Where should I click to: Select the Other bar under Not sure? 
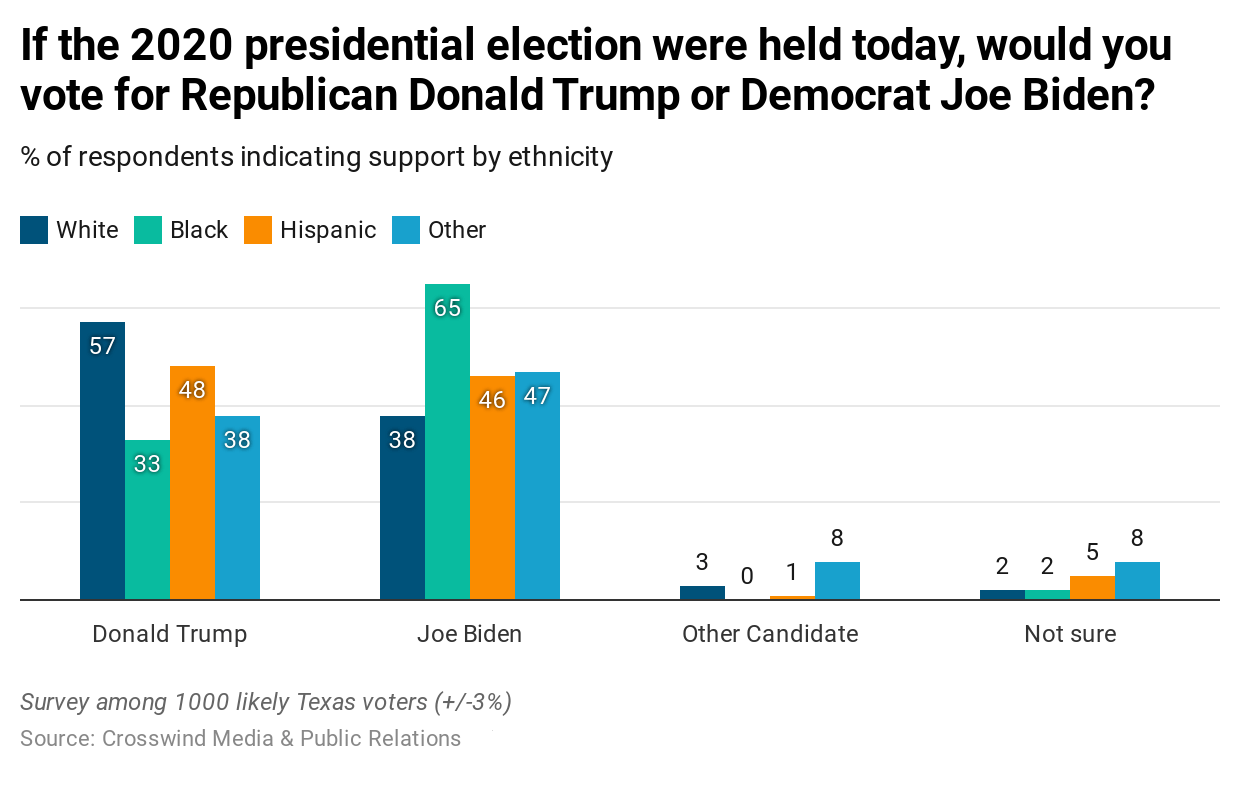coord(1137,581)
